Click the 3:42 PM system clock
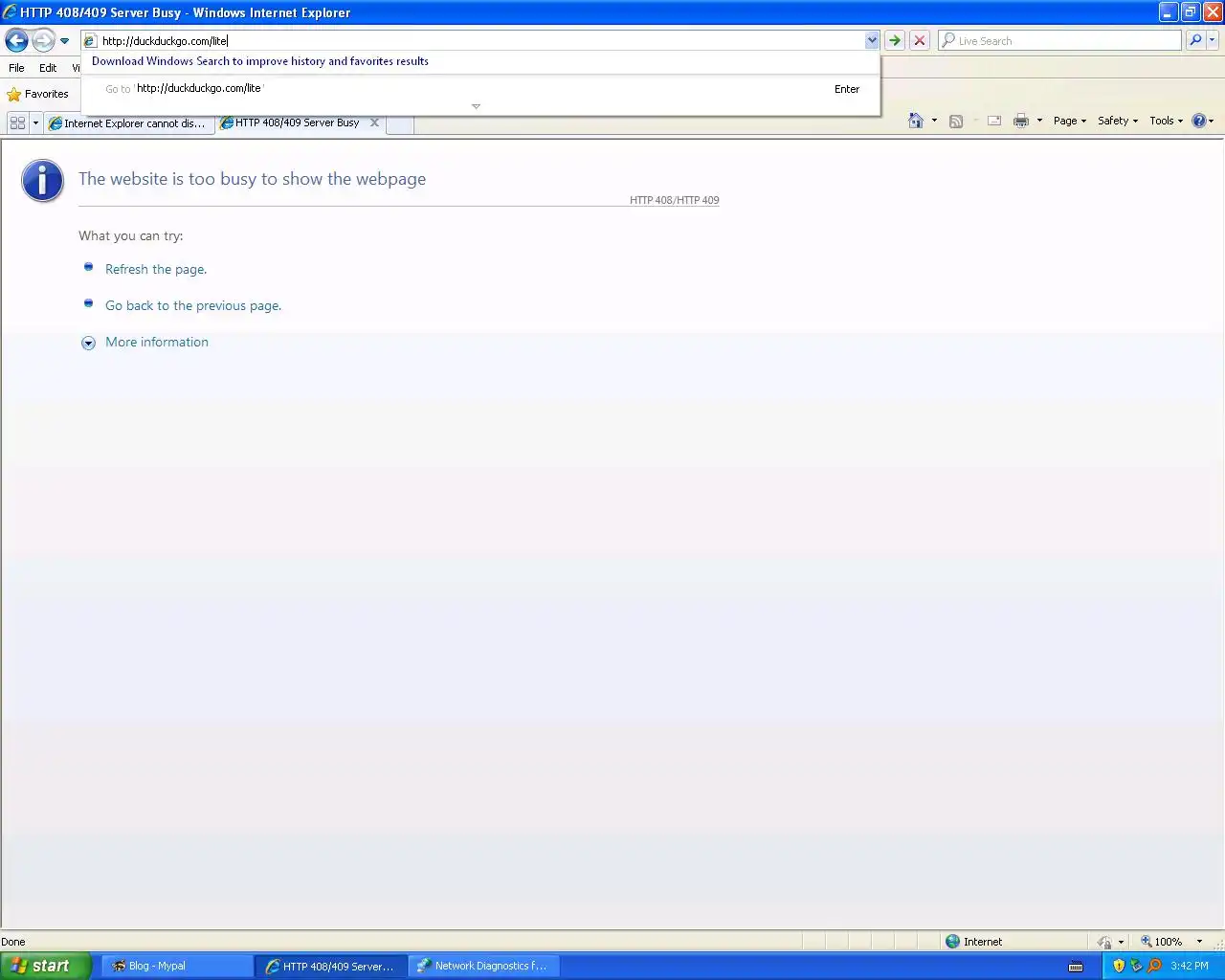Image resolution: width=1225 pixels, height=980 pixels. point(1190,967)
